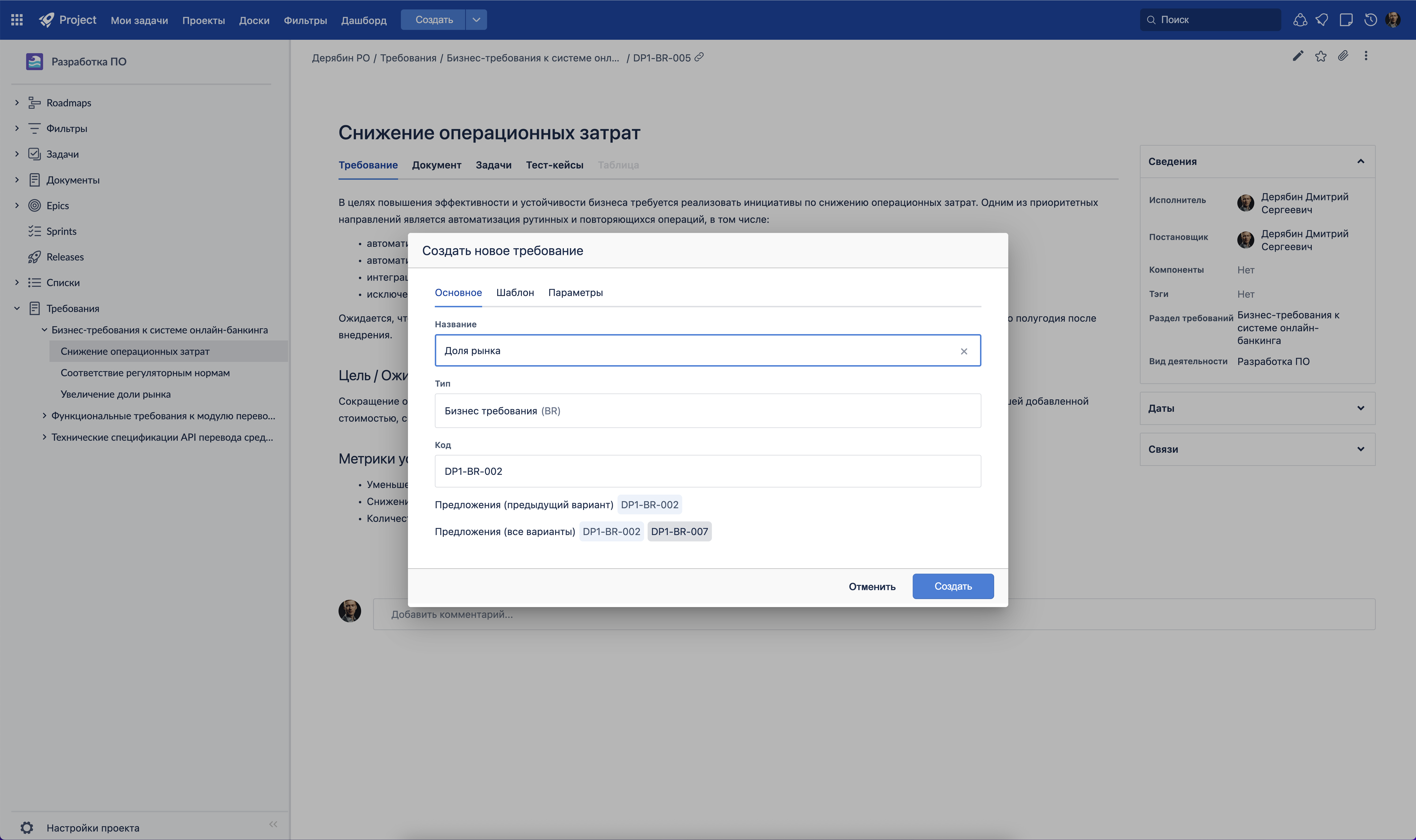The width and height of the screenshot is (1416, 840).
Task: Expand the Задачи tree chevron
Action: click(17, 154)
